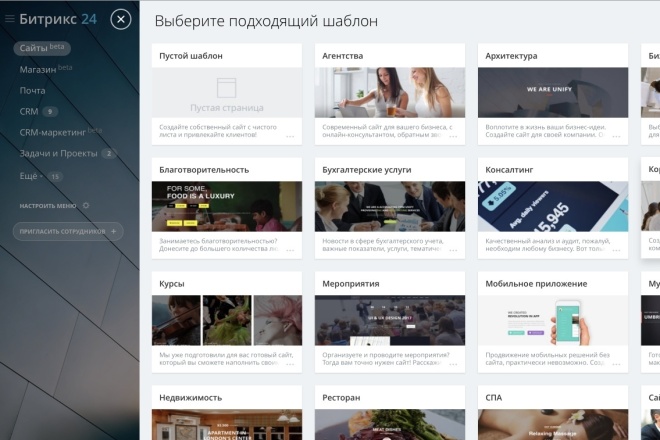
Task: Click the Пустой шаблон title
Action: (x=191, y=56)
